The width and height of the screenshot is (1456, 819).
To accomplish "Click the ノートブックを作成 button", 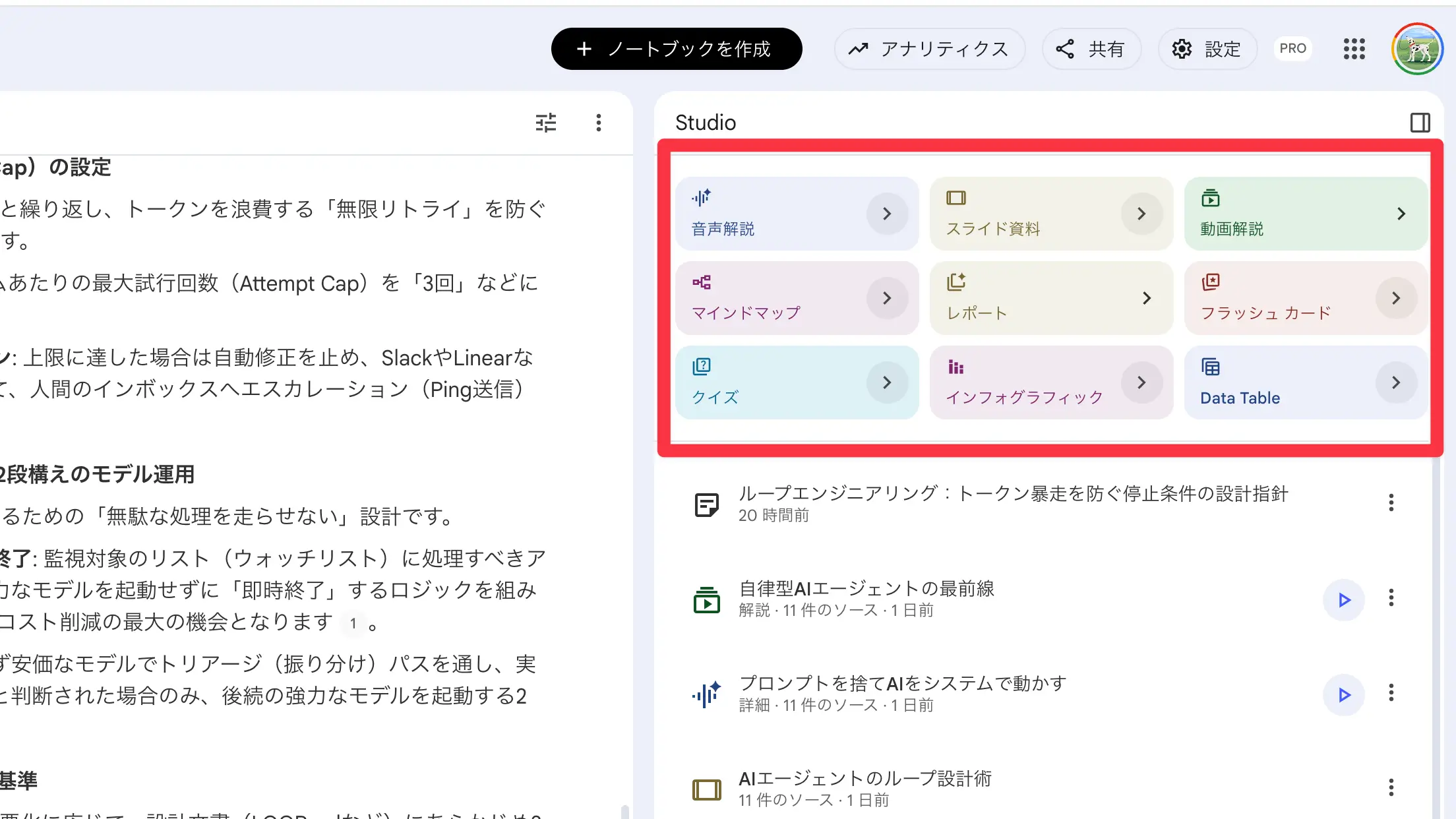I will click(677, 49).
